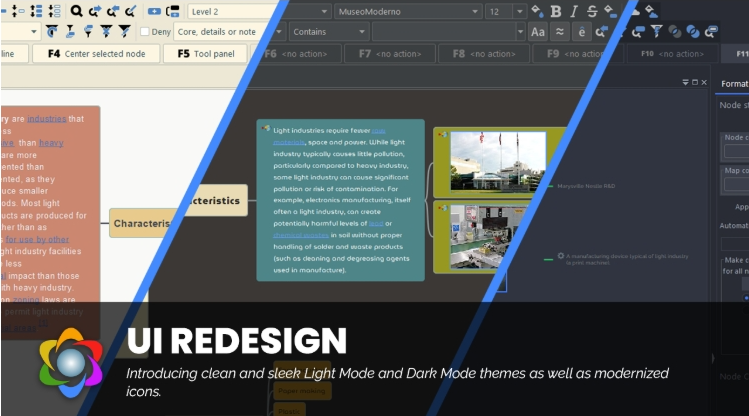Enable the Deny checkbox
Image resolution: width=749 pixels, height=416 pixels.
tap(145, 32)
